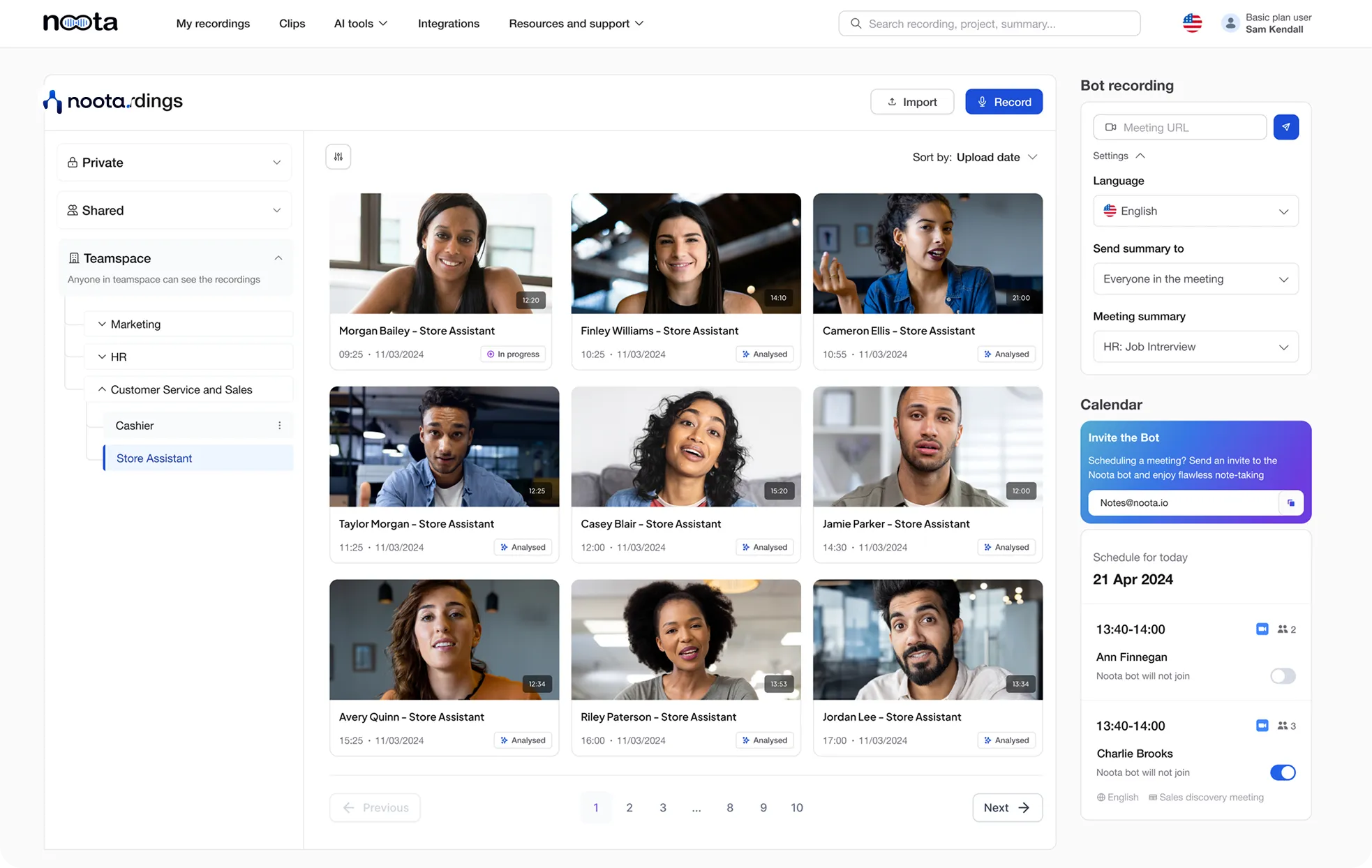
Task: Open the US flag language selector in the header
Action: (x=1192, y=23)
